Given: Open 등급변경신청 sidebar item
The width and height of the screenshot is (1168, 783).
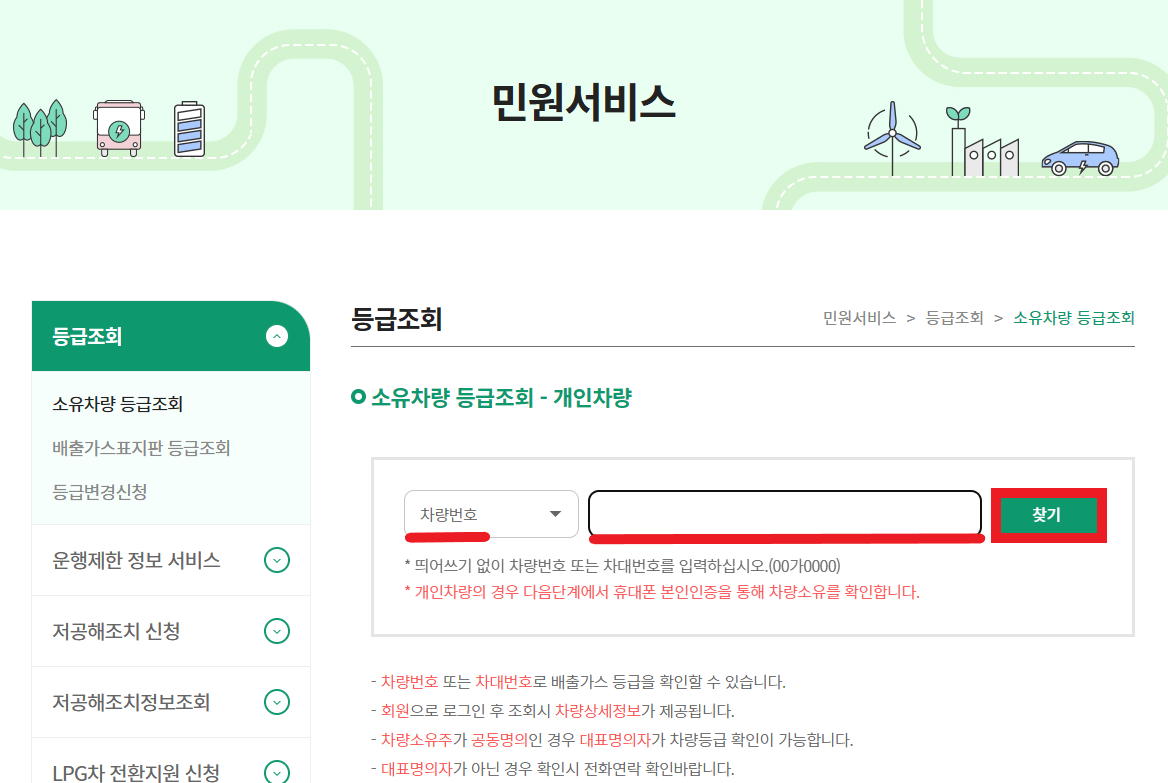Looking at the screenshot, I should 100,492.
